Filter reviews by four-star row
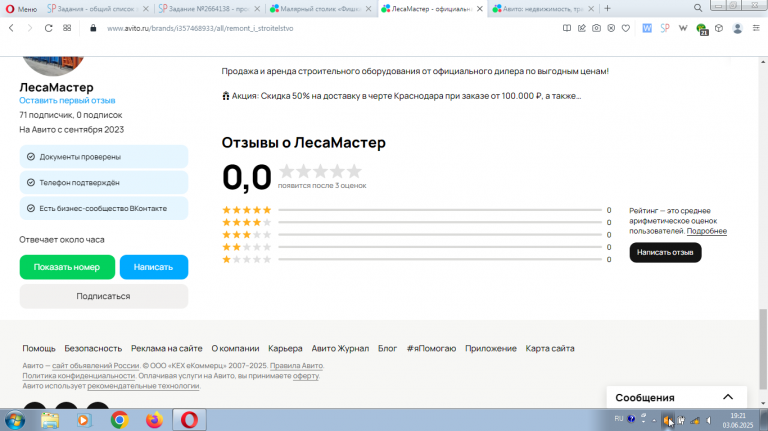The image size is (768, 431). 416,222
